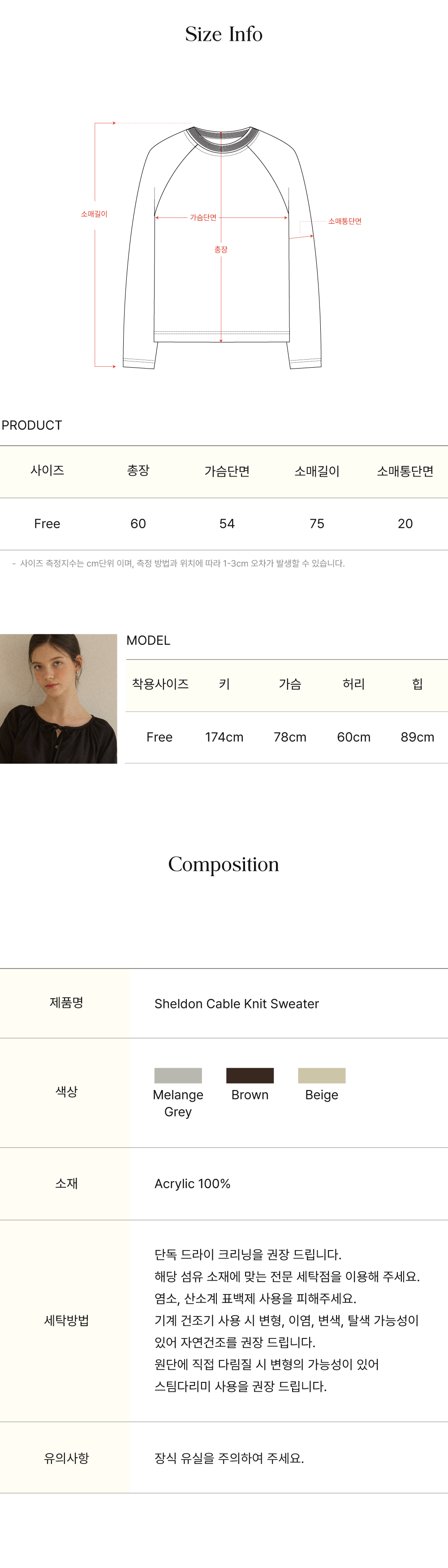Click the 착용사이즈 header in model table

pyautogui.click(x=160, y=684)
